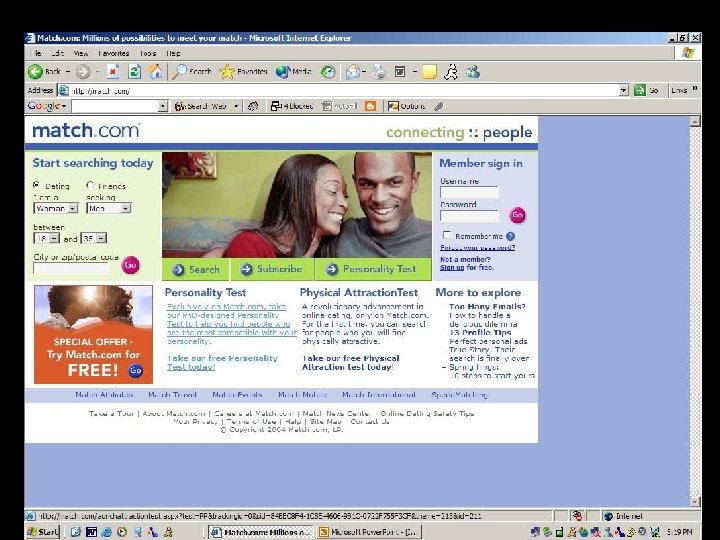
Task: Select the Dating radio button
Action: point(37,185)
